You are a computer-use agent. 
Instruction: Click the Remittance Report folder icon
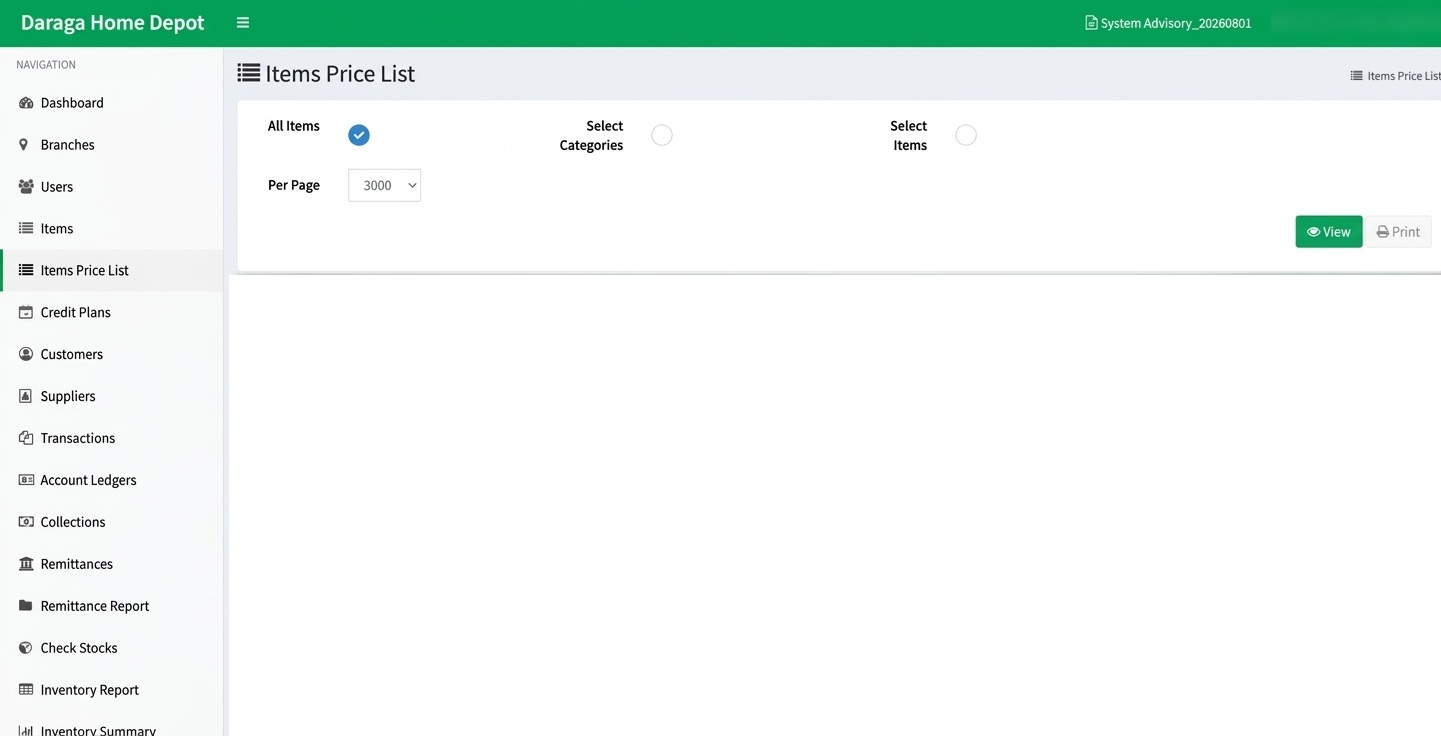pos(26,606)
